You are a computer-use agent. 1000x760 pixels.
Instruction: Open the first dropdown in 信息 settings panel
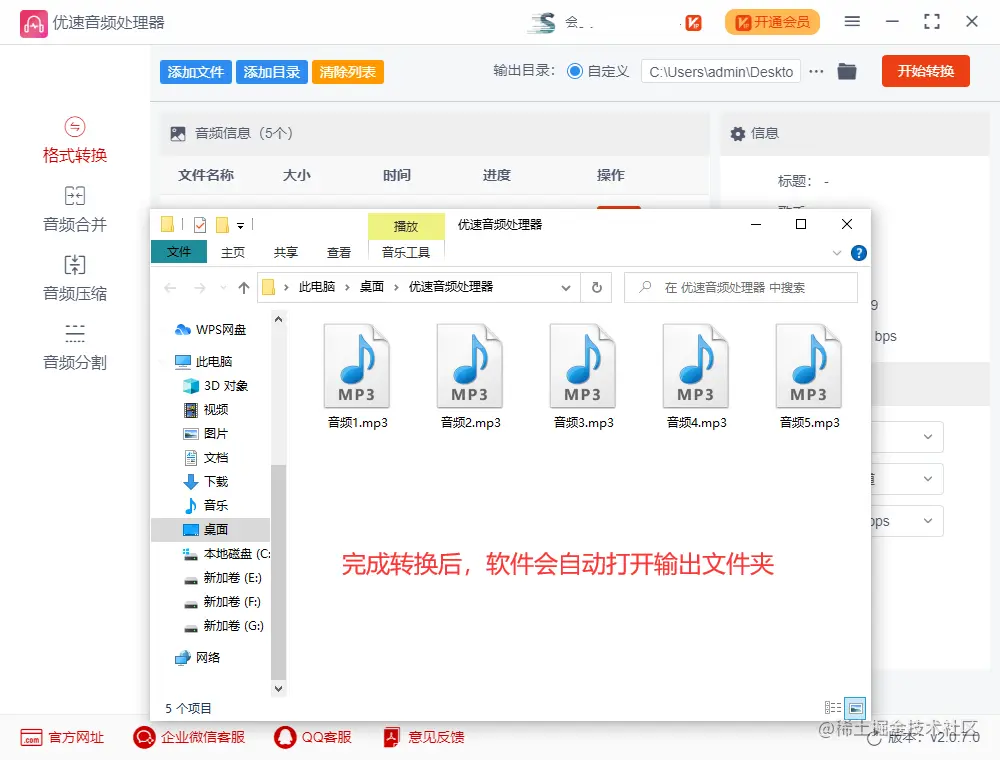coord(928,437)
